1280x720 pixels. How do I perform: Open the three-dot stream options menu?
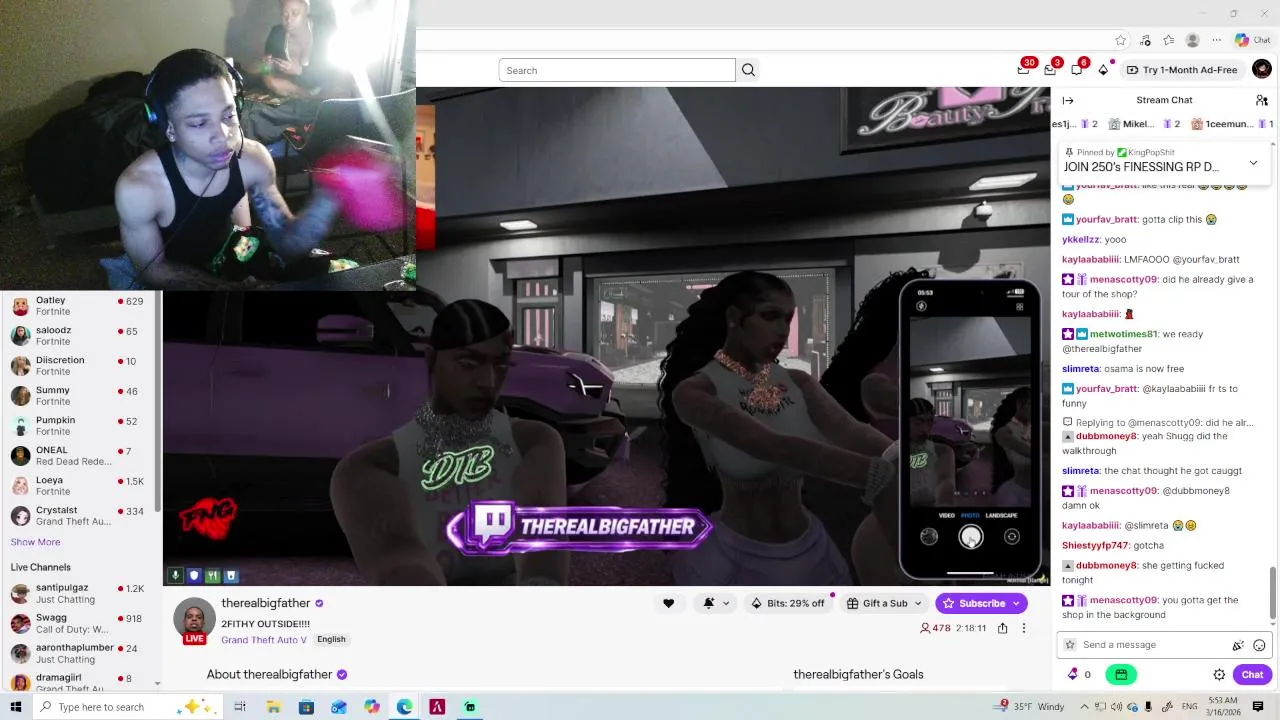[x=1023, y=628]
